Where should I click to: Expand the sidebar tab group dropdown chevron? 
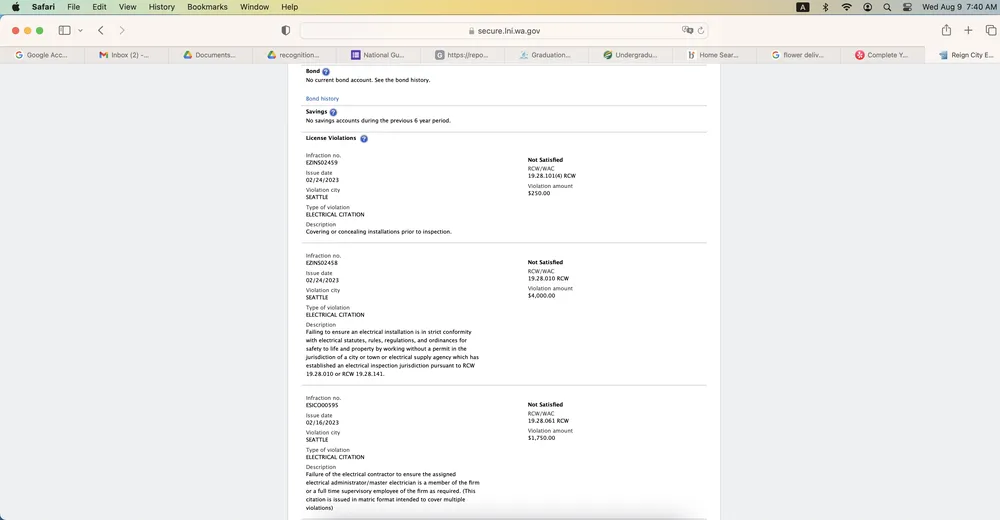(81, 31)
